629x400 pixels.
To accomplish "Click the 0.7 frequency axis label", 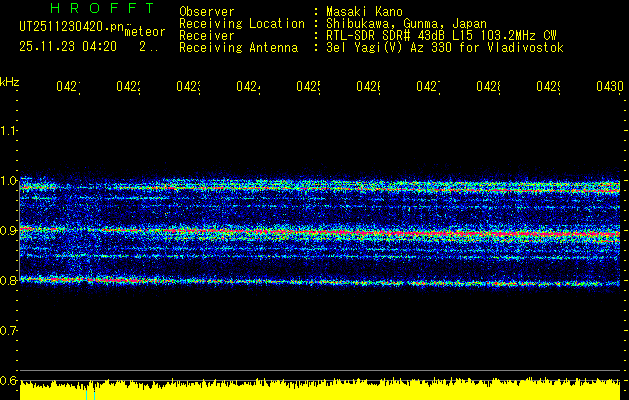I will [x=8, y=330].
